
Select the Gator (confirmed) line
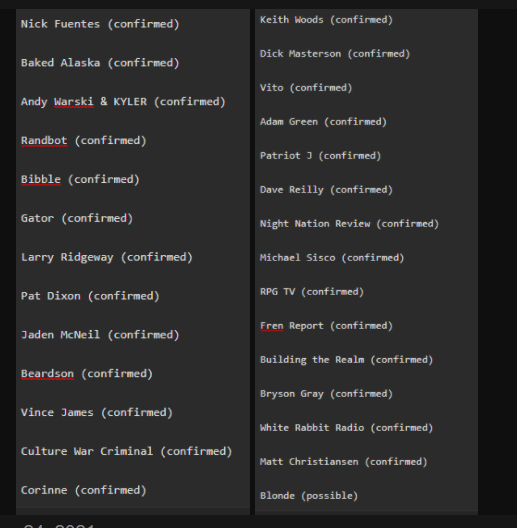pos(77,218)
